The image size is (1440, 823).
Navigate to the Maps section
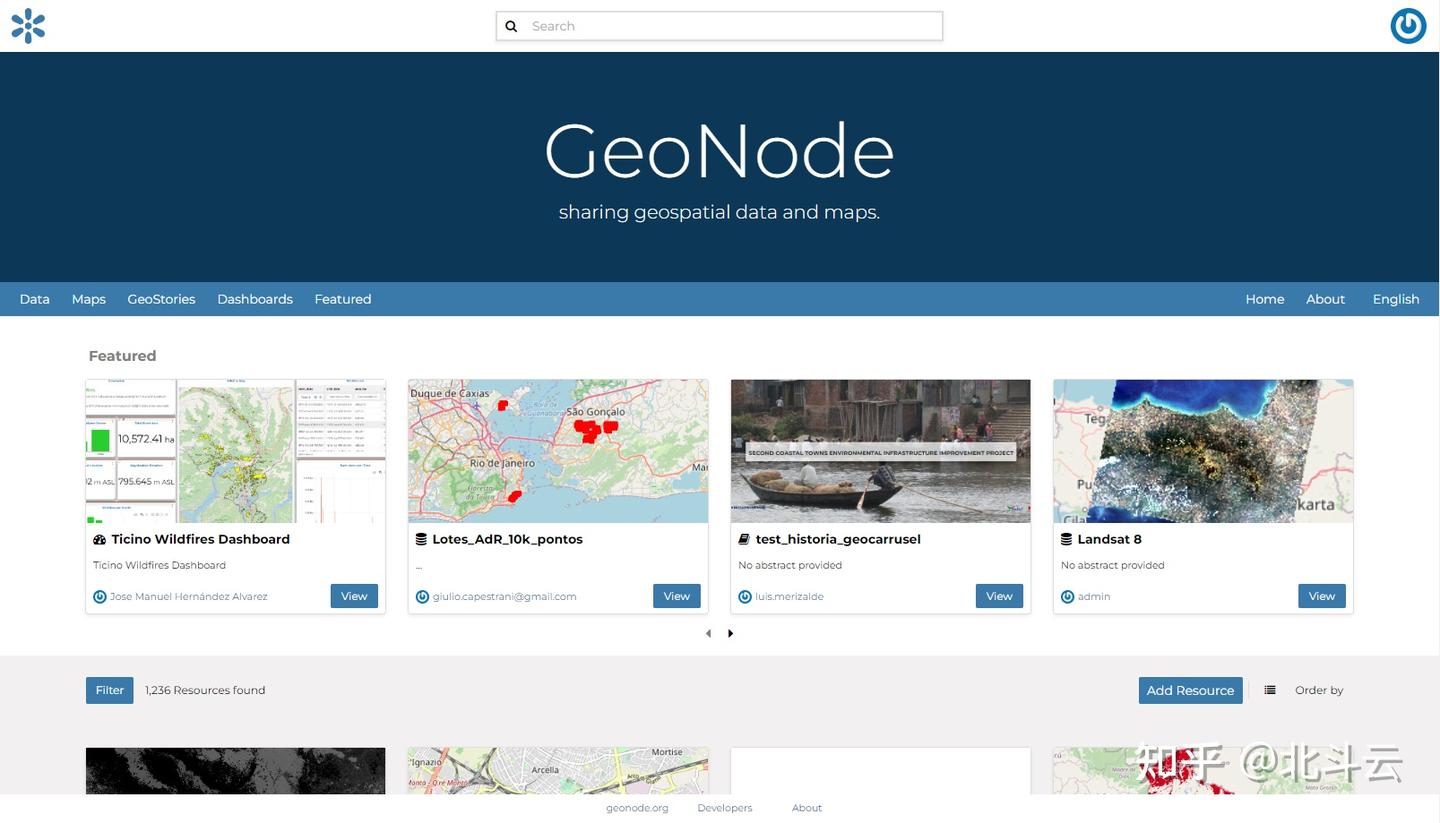pos(88,299)
